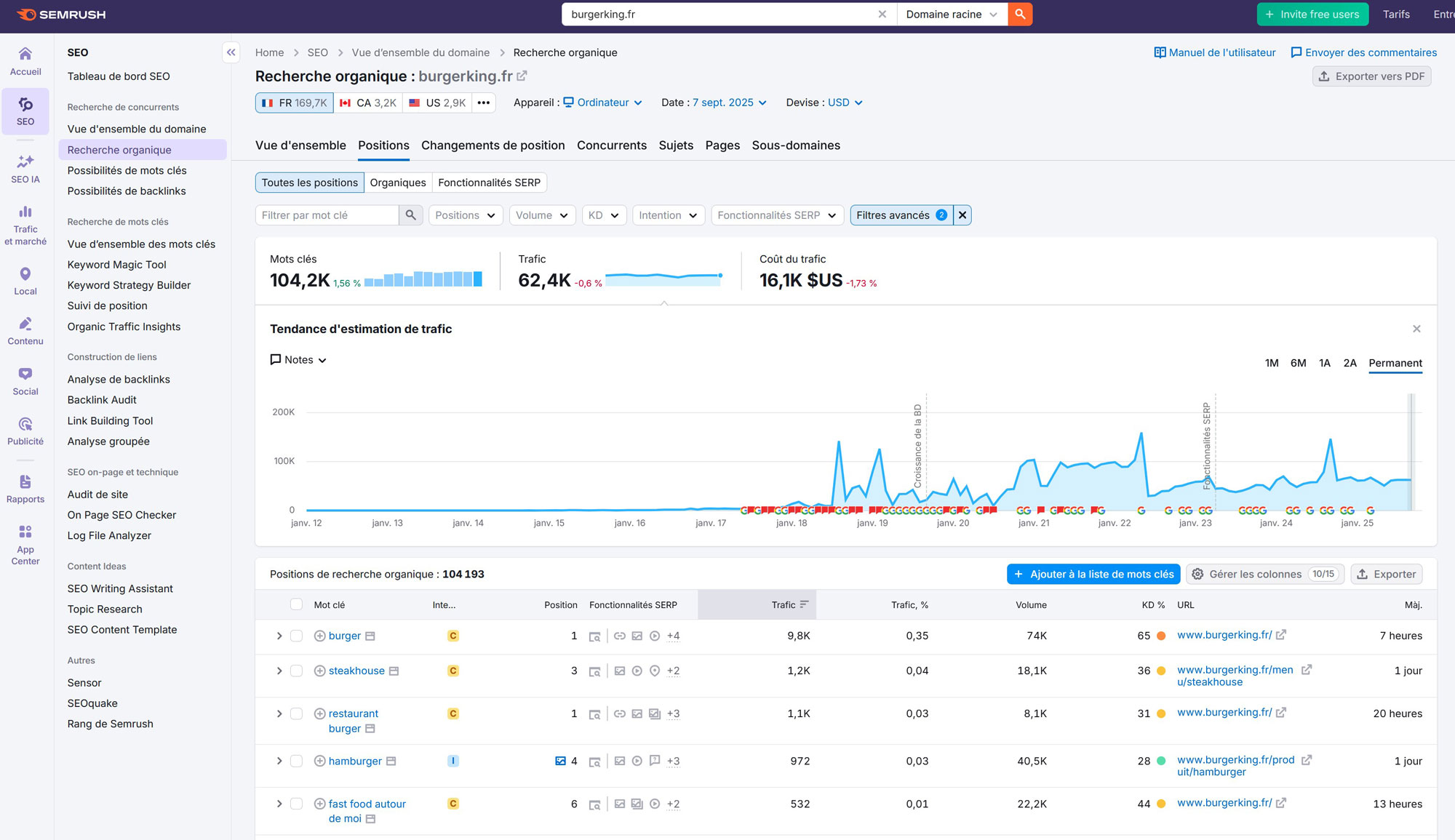
Task: Expand the hamburger keyword row
Action: click(279, 761)
